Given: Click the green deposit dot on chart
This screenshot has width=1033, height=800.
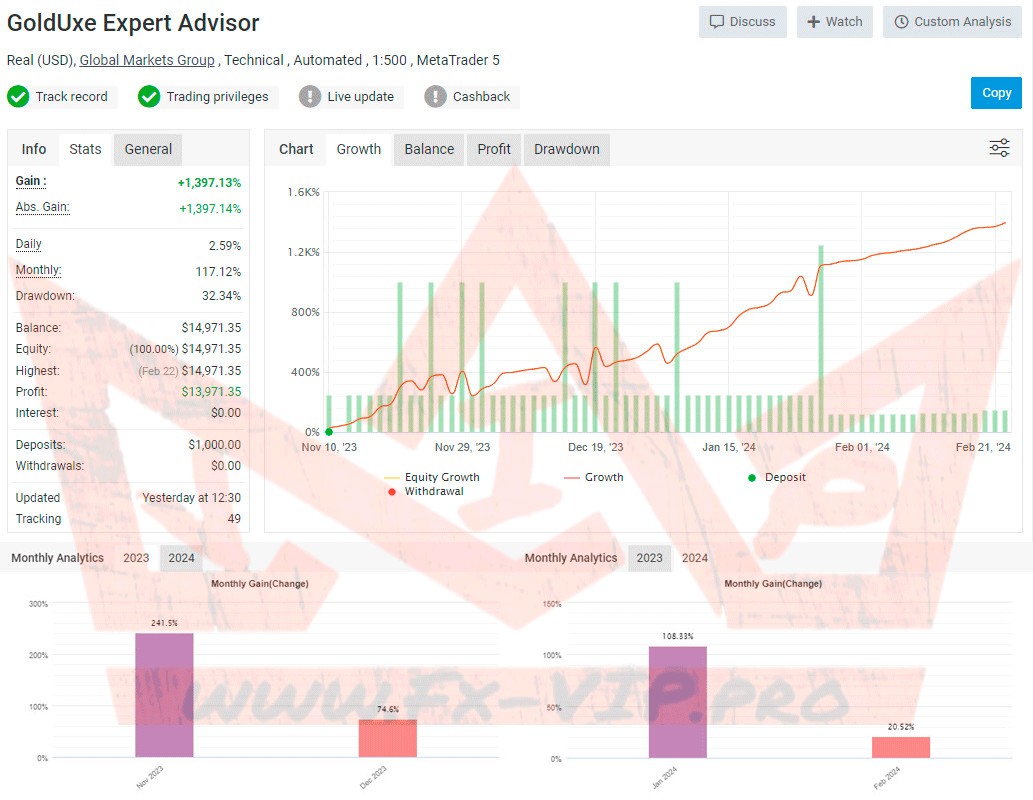Looking at the screenshot, I should click(x=329, y=432).
